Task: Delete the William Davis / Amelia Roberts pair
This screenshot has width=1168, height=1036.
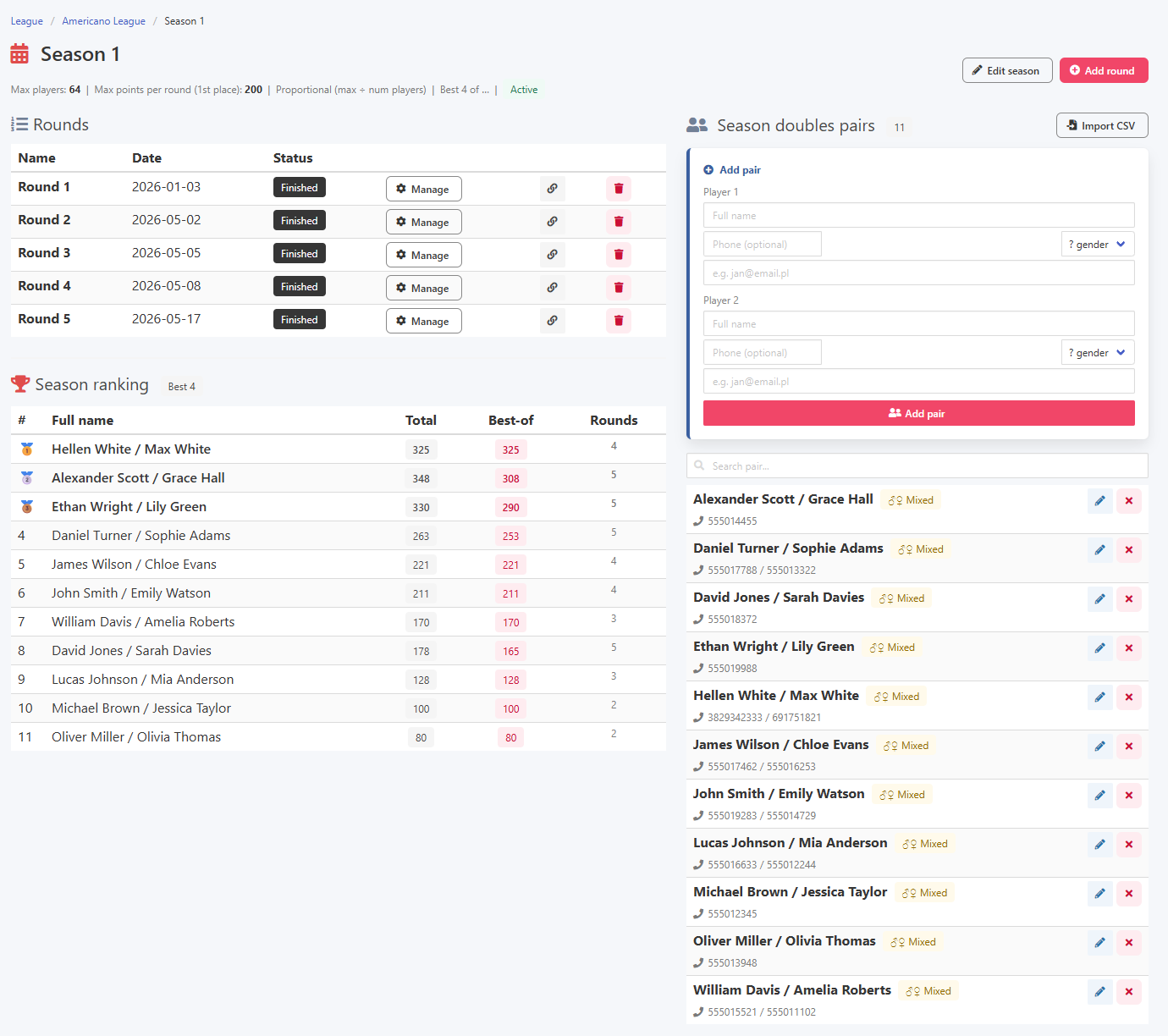Action: [x=1129, y=992]
